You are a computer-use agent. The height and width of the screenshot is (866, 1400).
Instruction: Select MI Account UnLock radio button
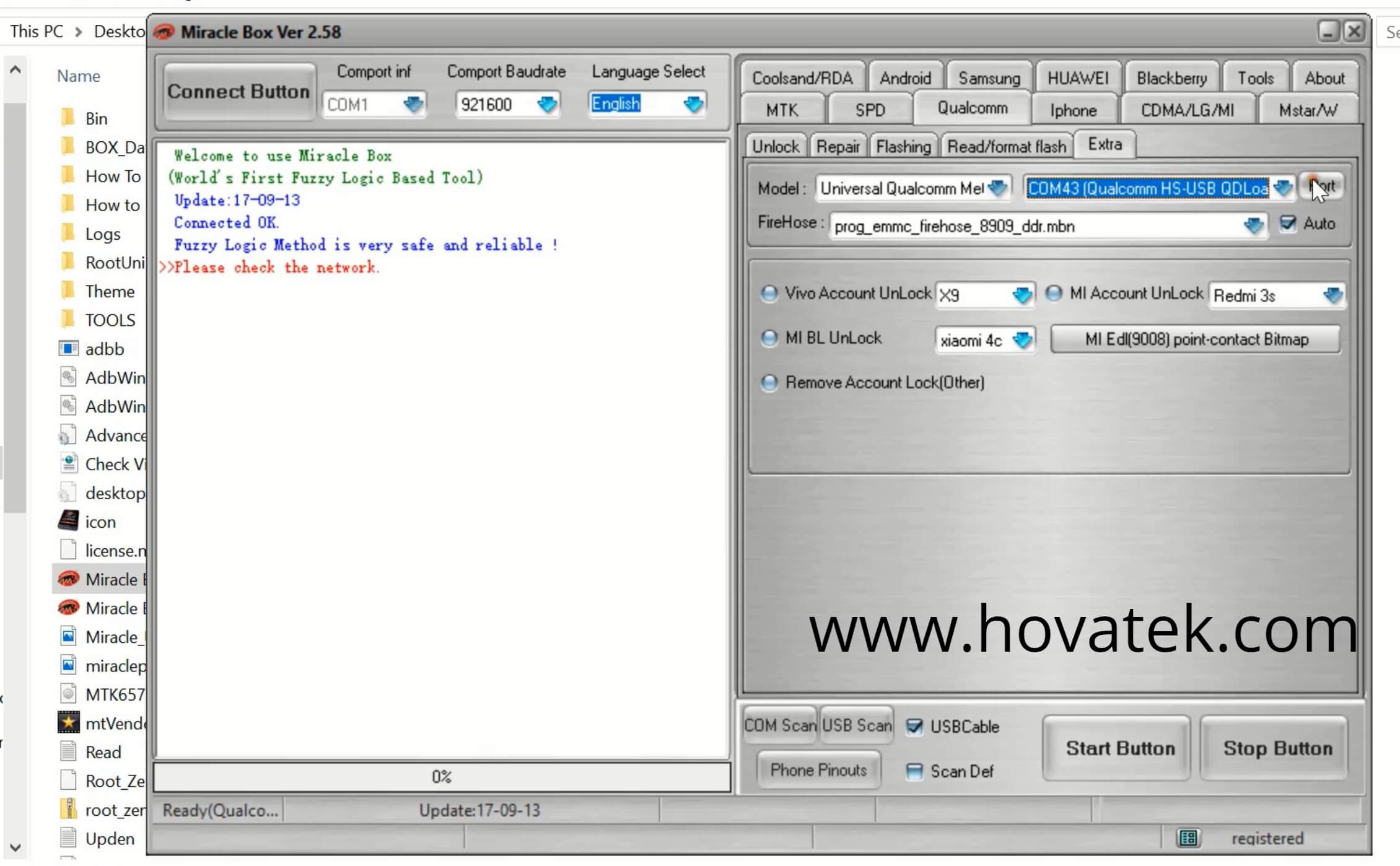(1054, 293)
